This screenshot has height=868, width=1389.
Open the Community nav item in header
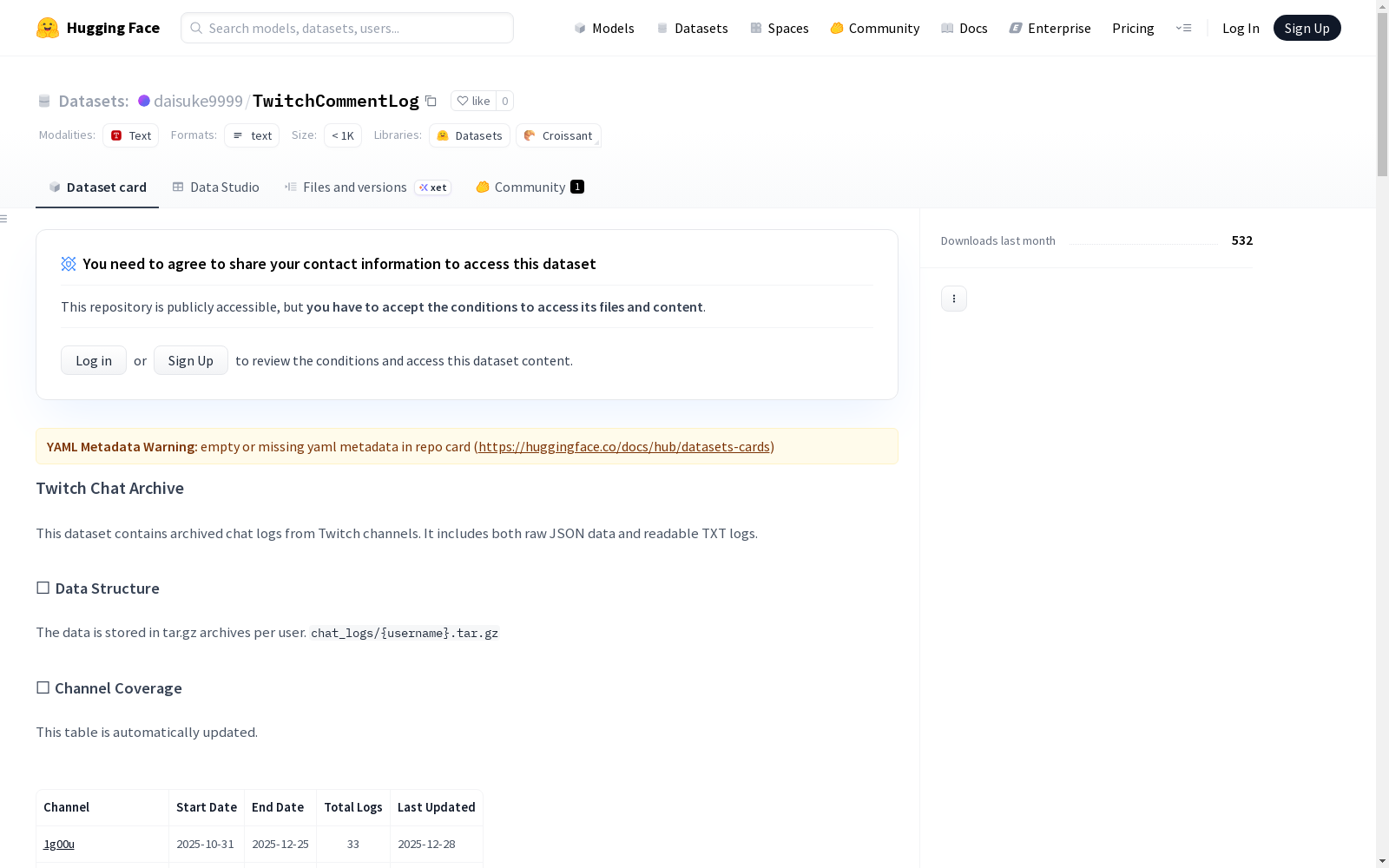874,28
